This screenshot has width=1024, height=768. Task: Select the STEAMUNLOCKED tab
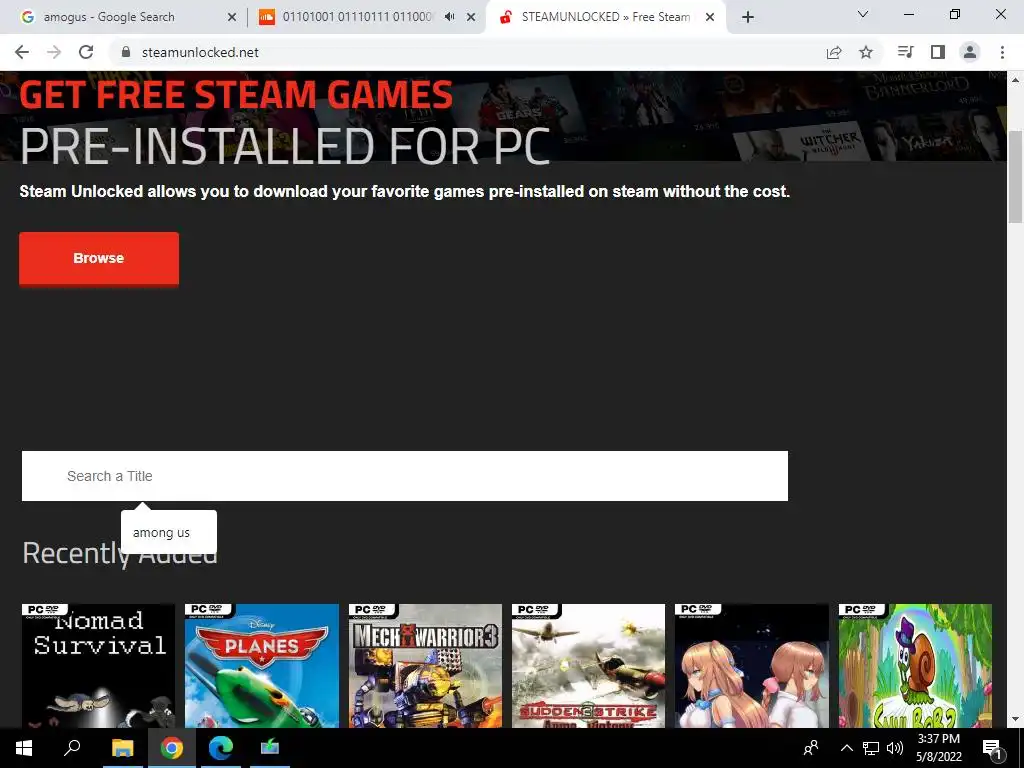pyautogui.click(x=606, y=17)
